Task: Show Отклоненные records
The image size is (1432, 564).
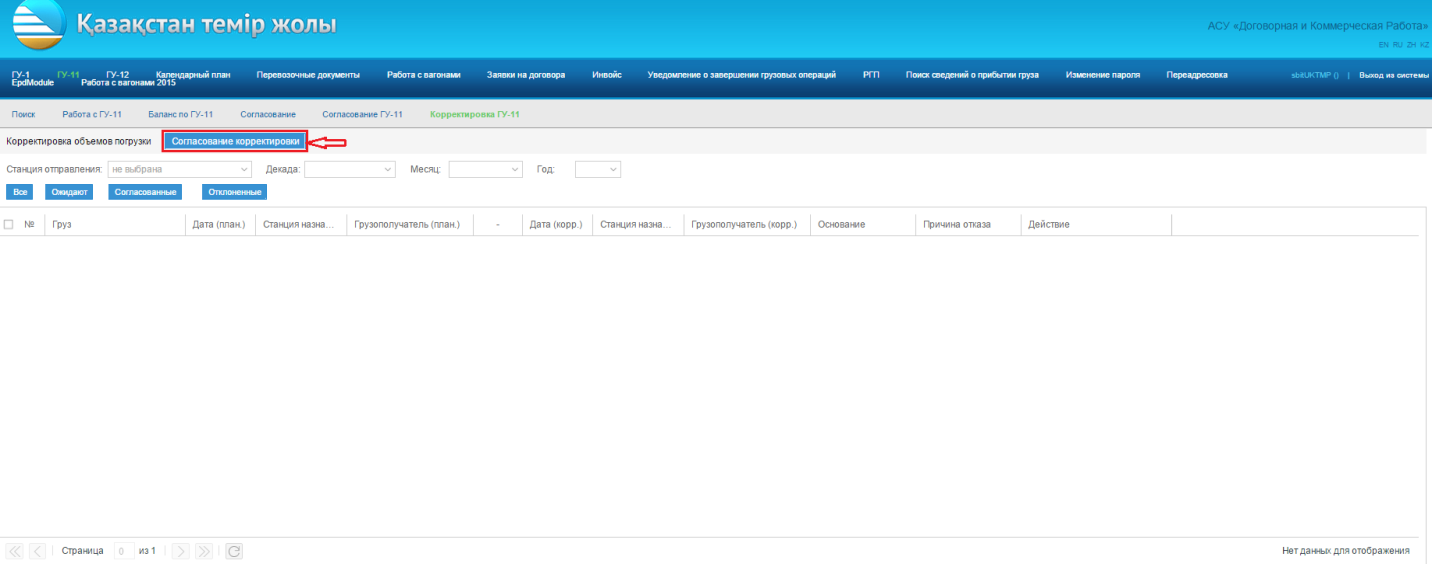Action: coord(235,192)
